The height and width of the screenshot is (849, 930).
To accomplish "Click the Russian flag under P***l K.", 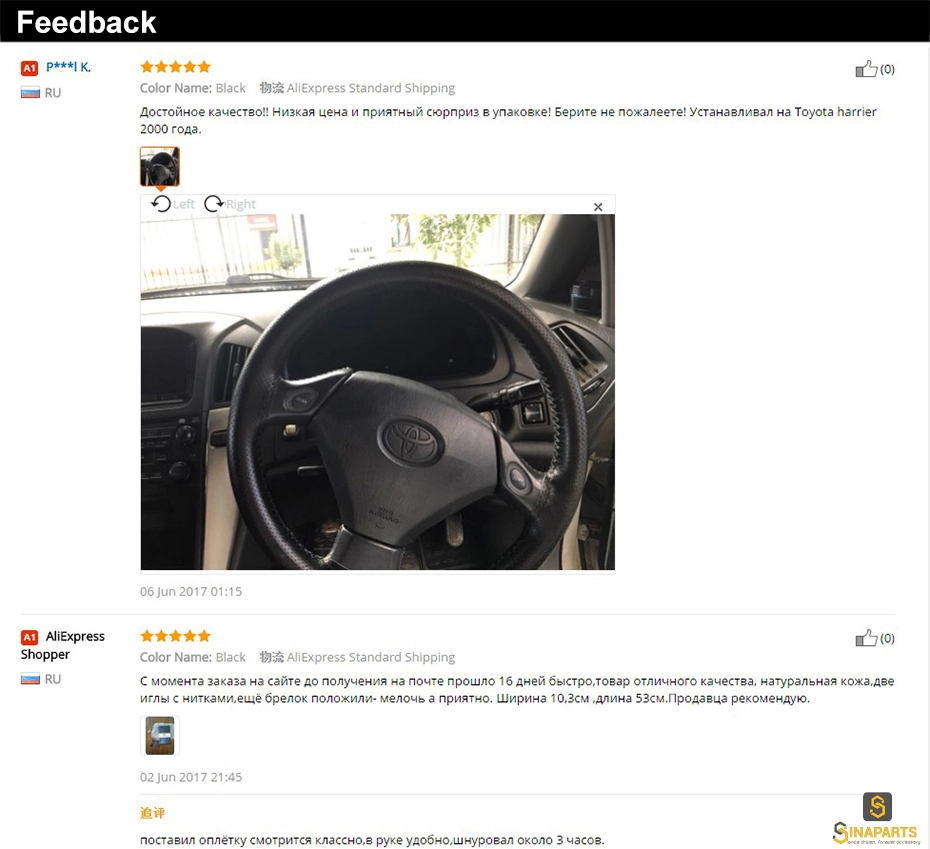I will click(x=30, y=93).
